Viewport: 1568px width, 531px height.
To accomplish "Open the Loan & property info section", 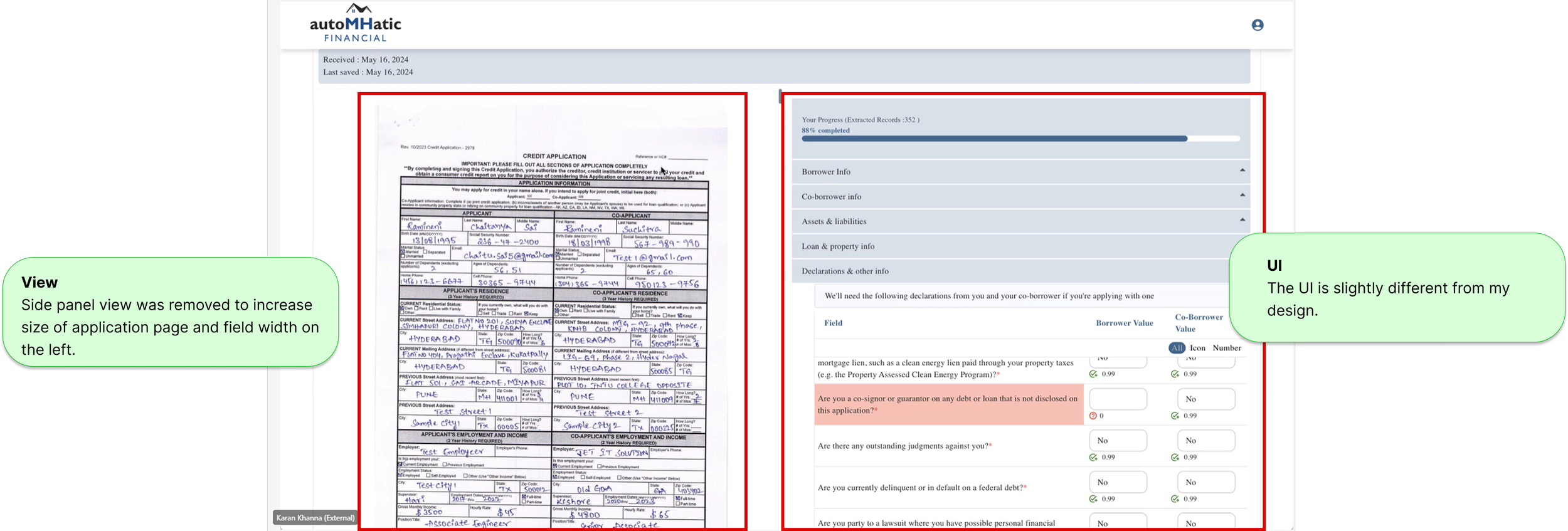I will click(x=1020, y=246).
